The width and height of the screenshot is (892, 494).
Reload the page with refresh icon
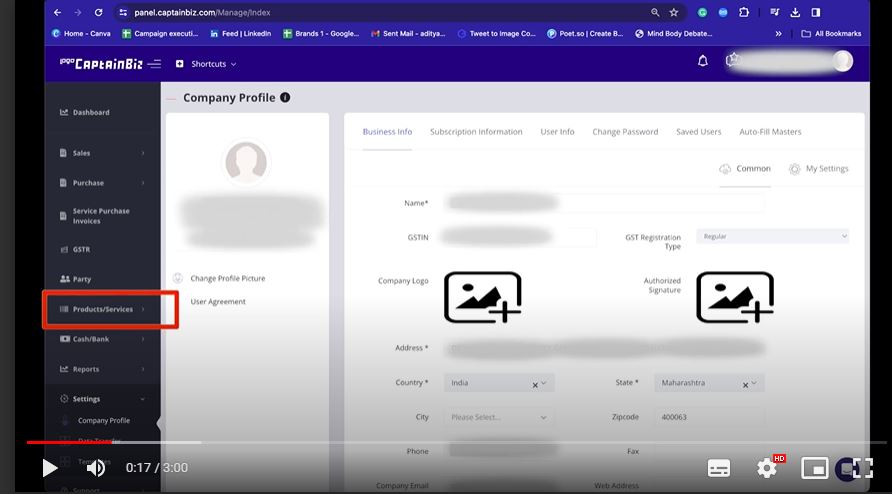pyautogui.click(x=98, y=12)
